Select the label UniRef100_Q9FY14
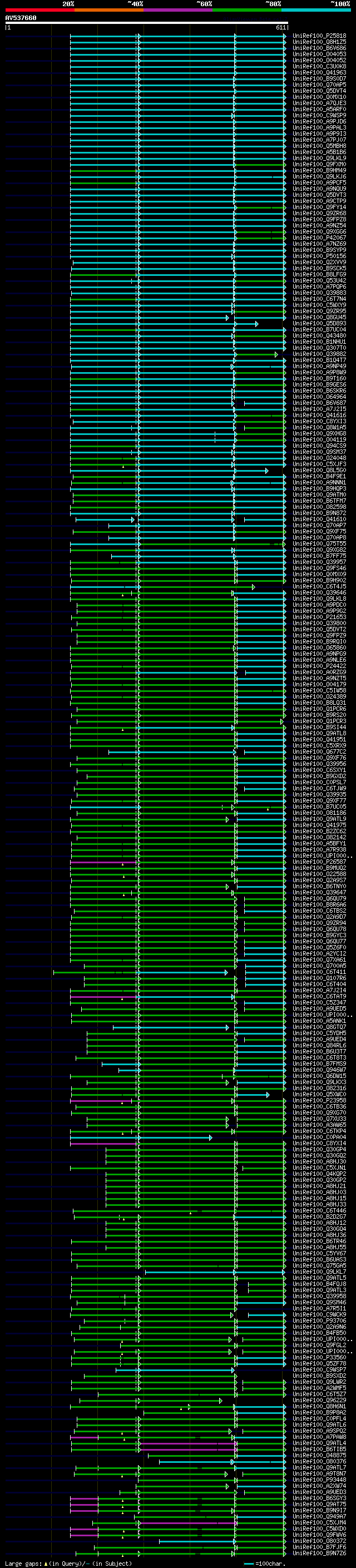356x1568 pixels. 319,207
